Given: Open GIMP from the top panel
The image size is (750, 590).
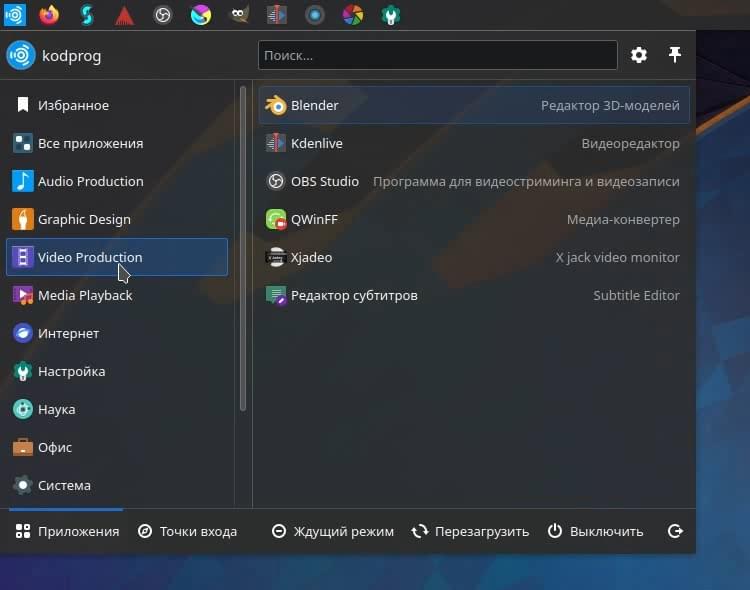Looking at the screenshot, I should coord(239,15).
